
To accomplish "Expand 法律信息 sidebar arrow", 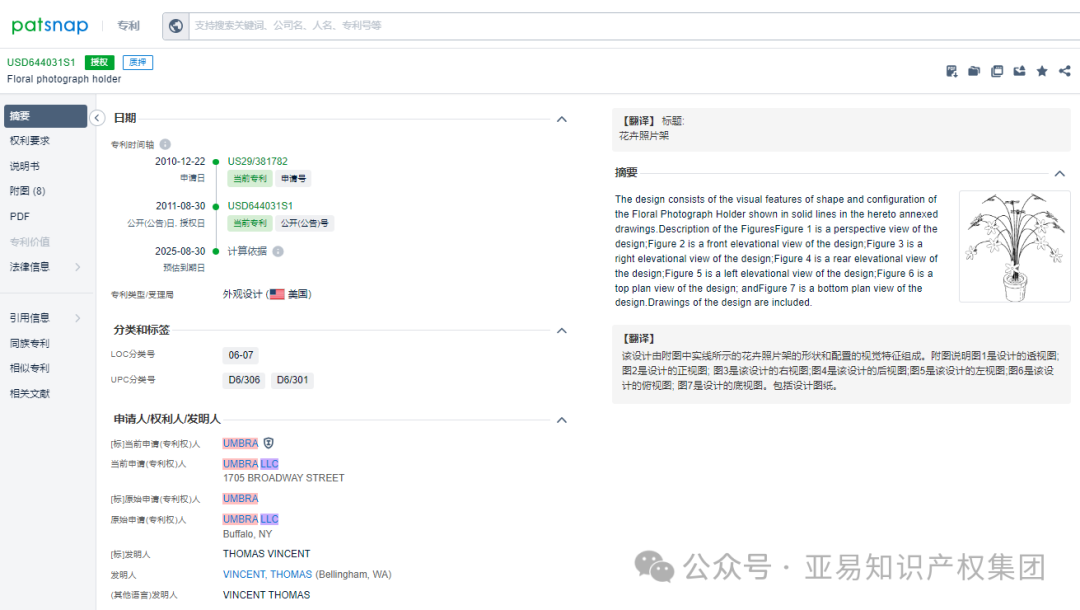I will 77,267.
